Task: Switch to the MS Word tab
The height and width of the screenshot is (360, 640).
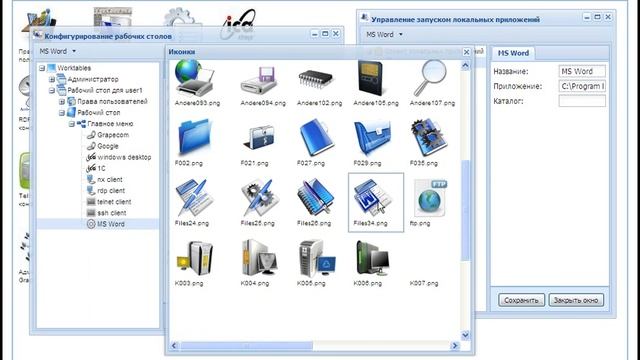Action: tap(513, 53)
